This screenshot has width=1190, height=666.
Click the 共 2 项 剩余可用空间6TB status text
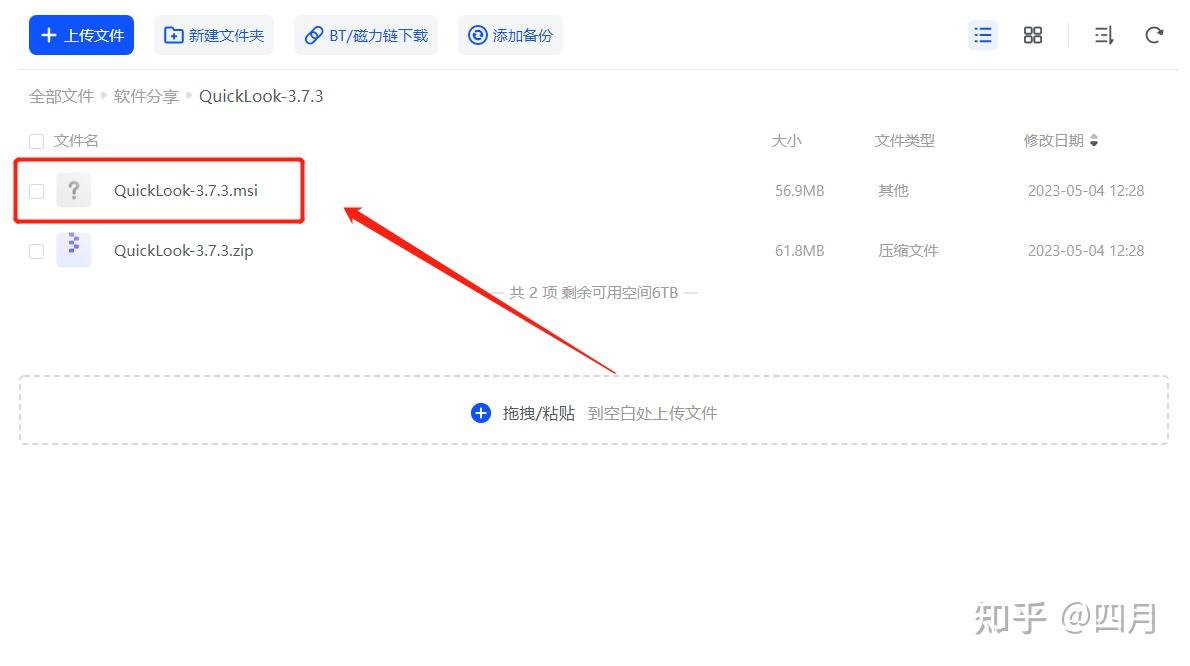pos(593,292)
